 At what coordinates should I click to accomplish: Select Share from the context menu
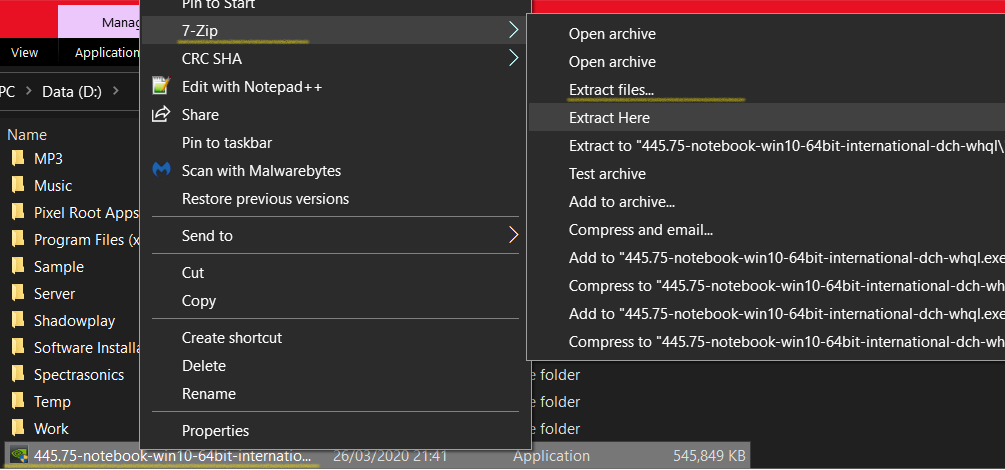[x=335, y=115]
